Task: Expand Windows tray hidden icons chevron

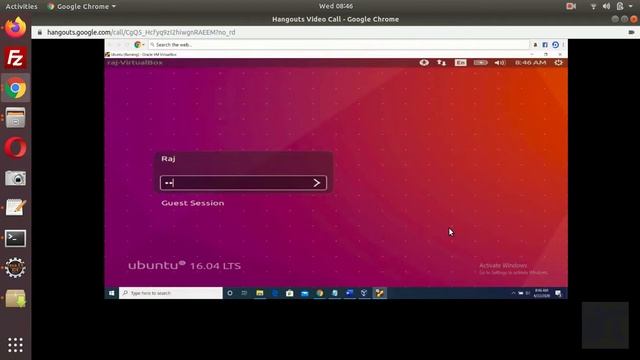Action: [x=513, y=293]
